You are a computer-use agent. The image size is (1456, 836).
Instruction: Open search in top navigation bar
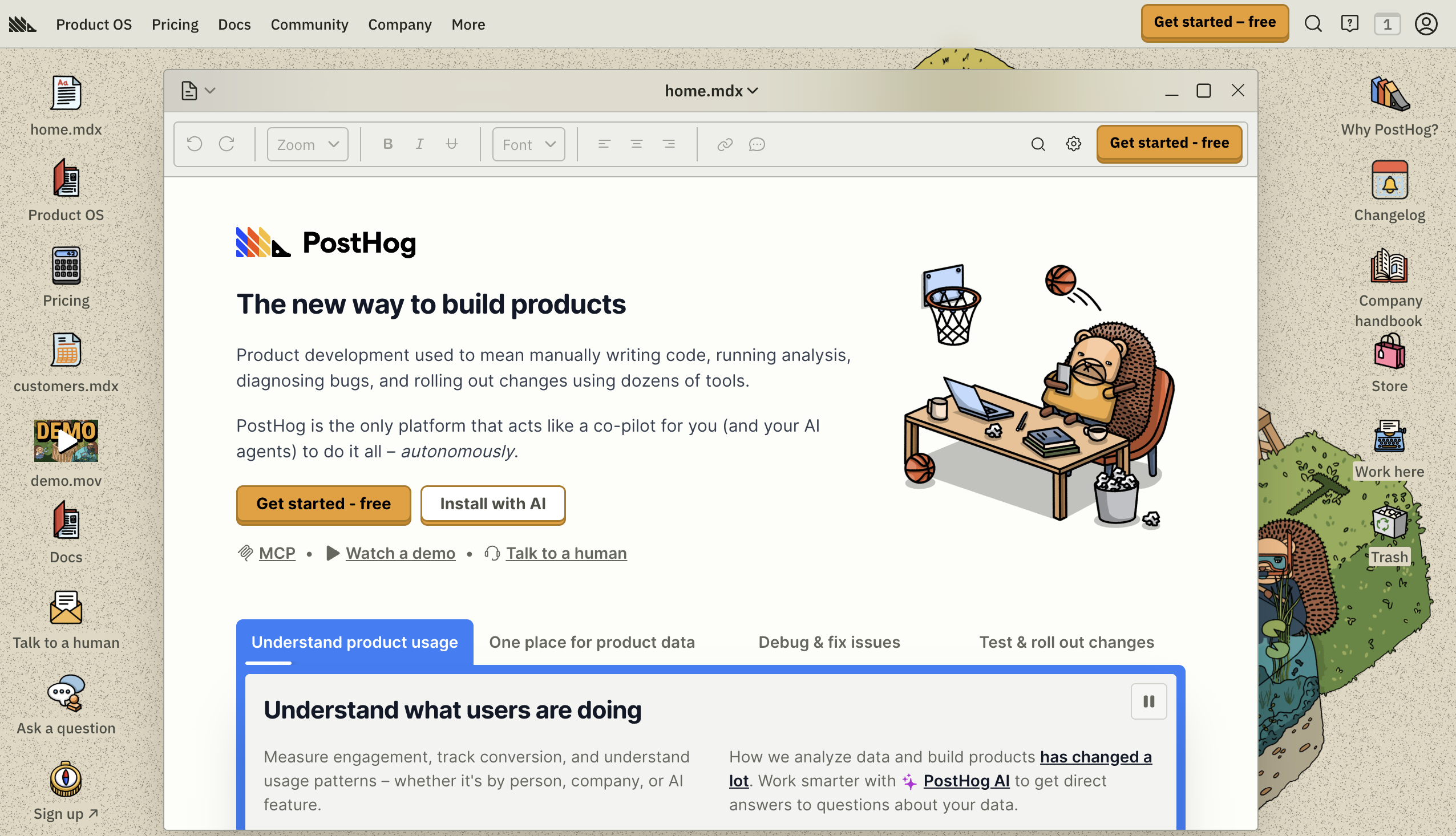pyautogui.click(x=1313, y=23)
